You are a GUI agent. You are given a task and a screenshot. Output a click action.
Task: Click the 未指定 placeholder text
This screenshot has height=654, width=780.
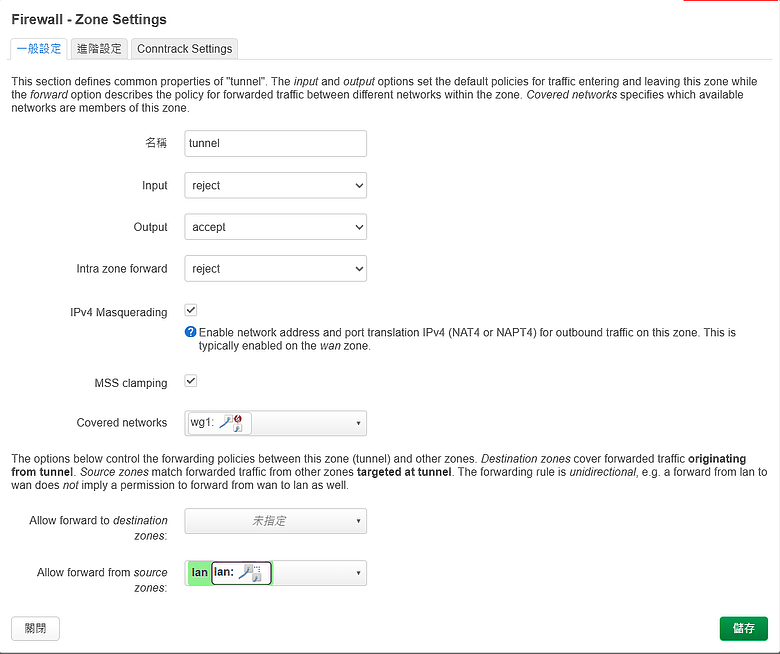[269, 521]
